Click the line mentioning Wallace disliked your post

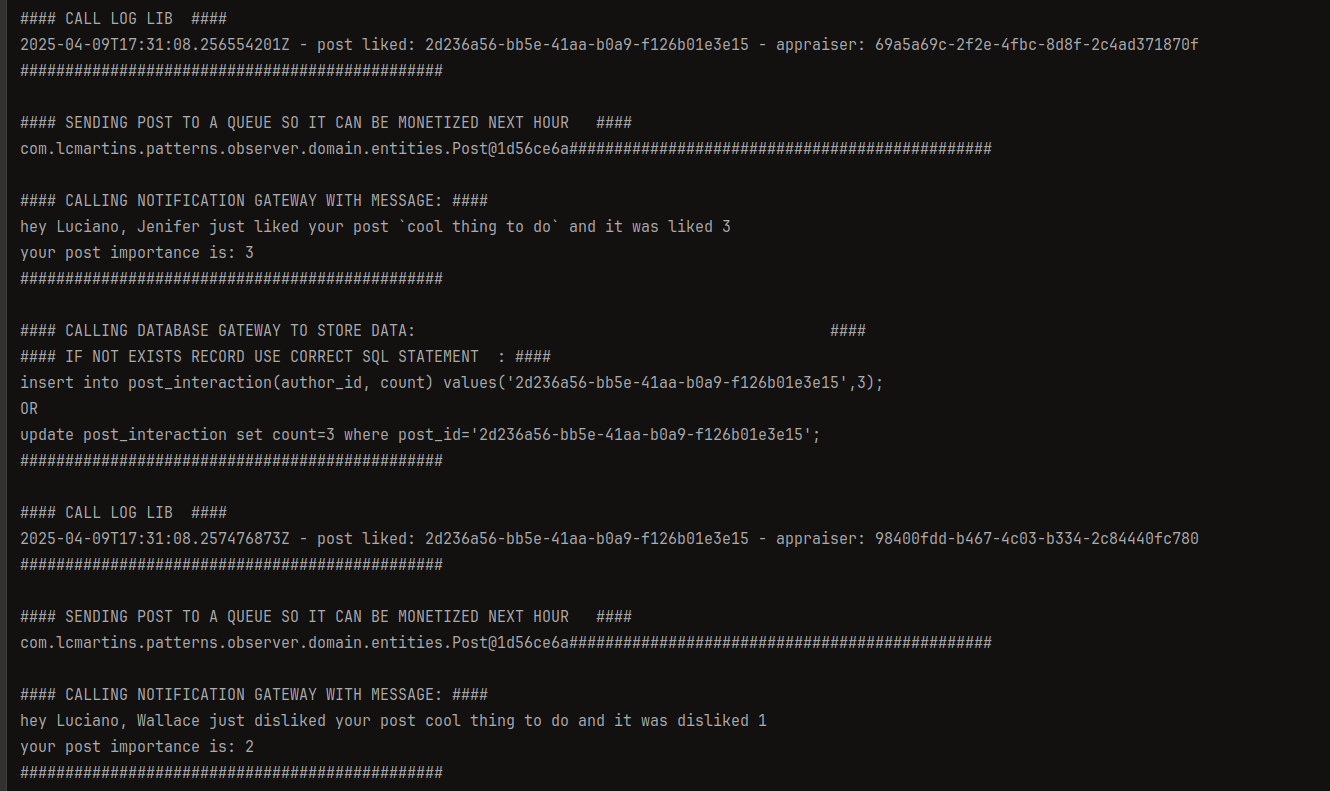click(x=393, y=720)
